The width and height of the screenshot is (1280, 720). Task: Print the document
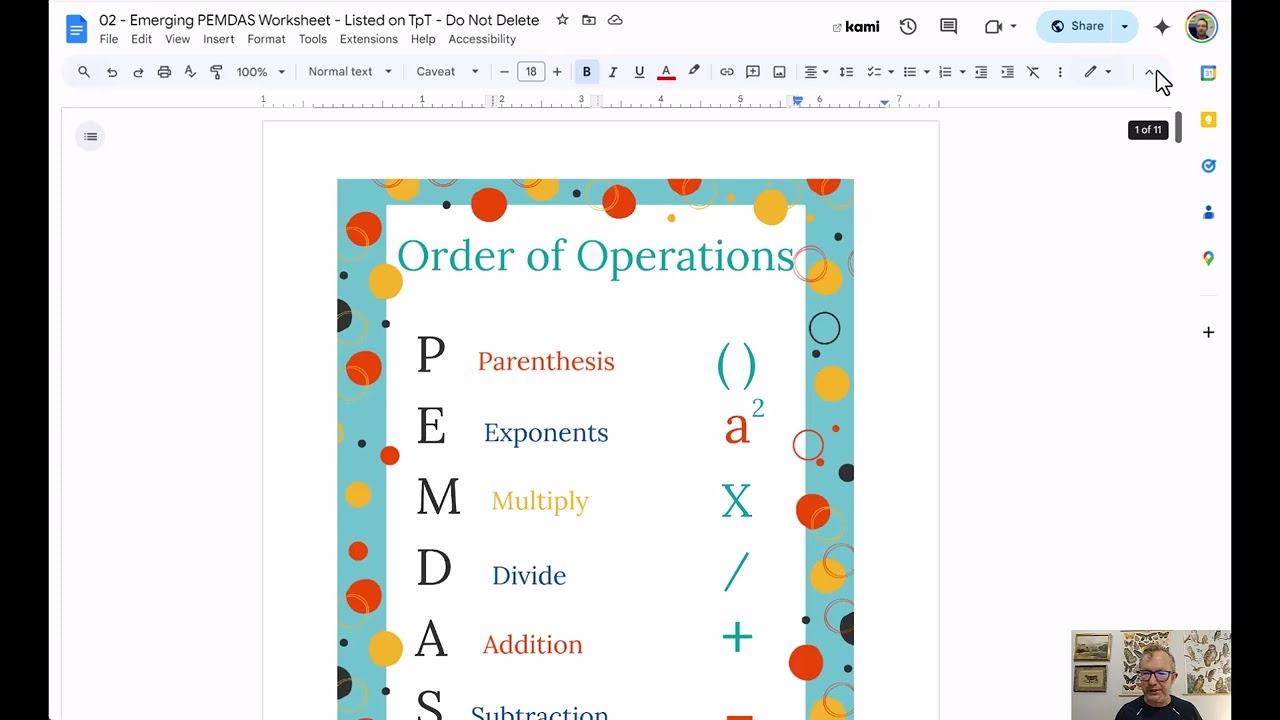point(164,72)
